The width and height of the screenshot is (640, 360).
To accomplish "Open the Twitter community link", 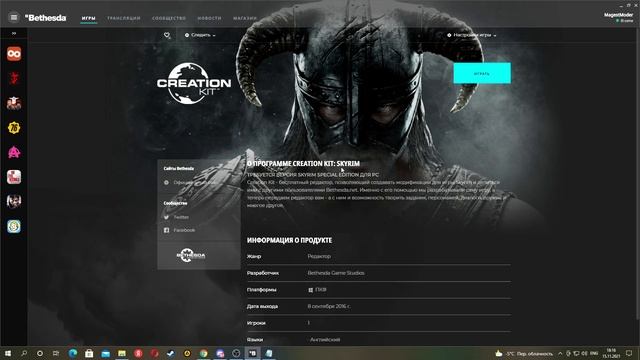I will click(177, 217).
